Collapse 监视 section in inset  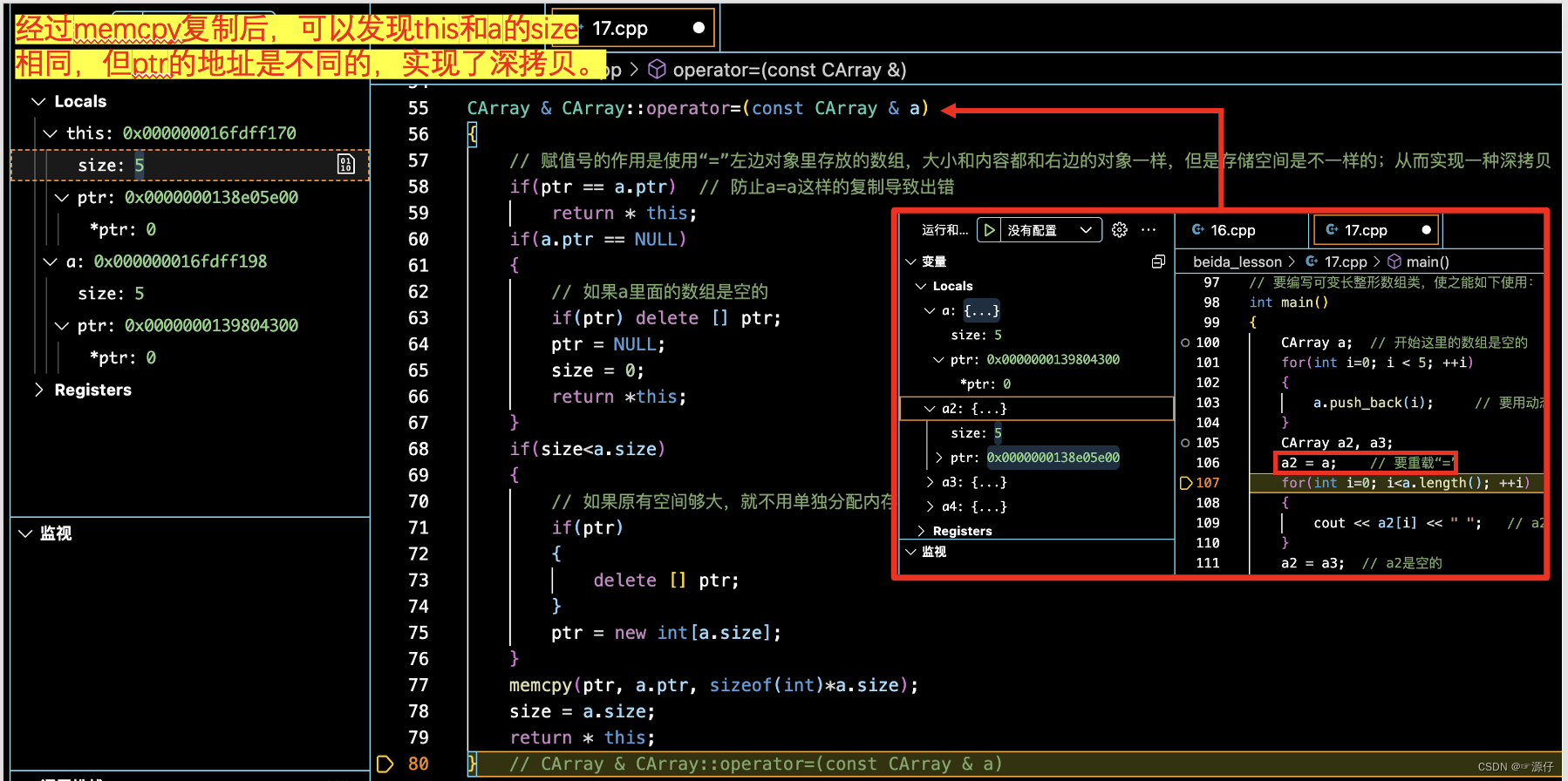911,552
